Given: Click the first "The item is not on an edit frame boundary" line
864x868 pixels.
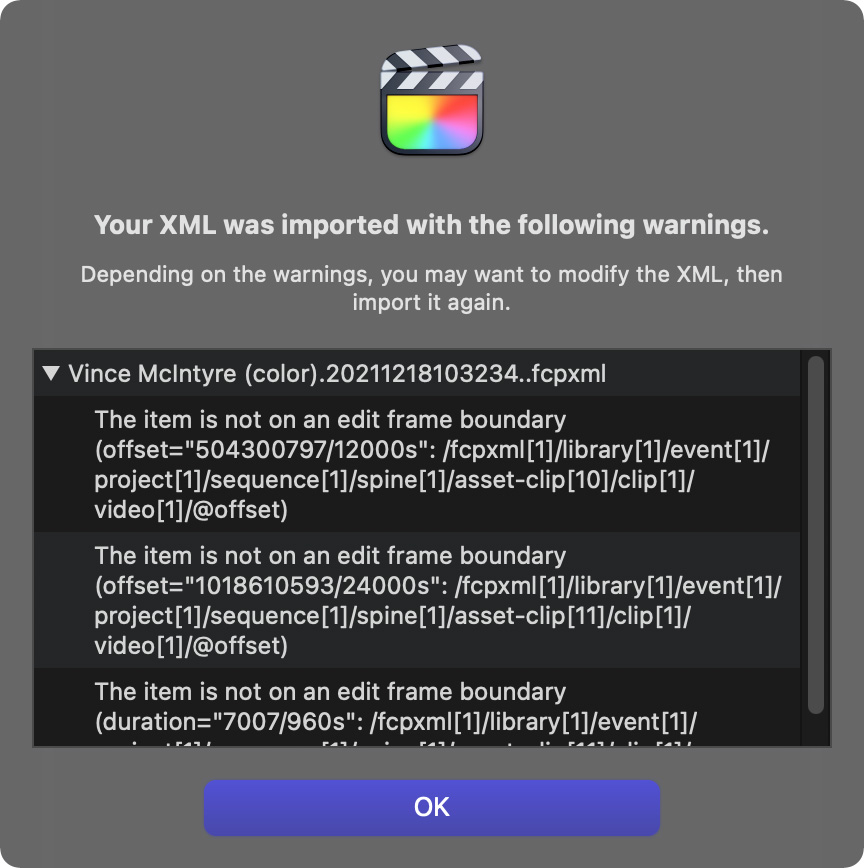Looking at the screenshot, I should [330, 420].
